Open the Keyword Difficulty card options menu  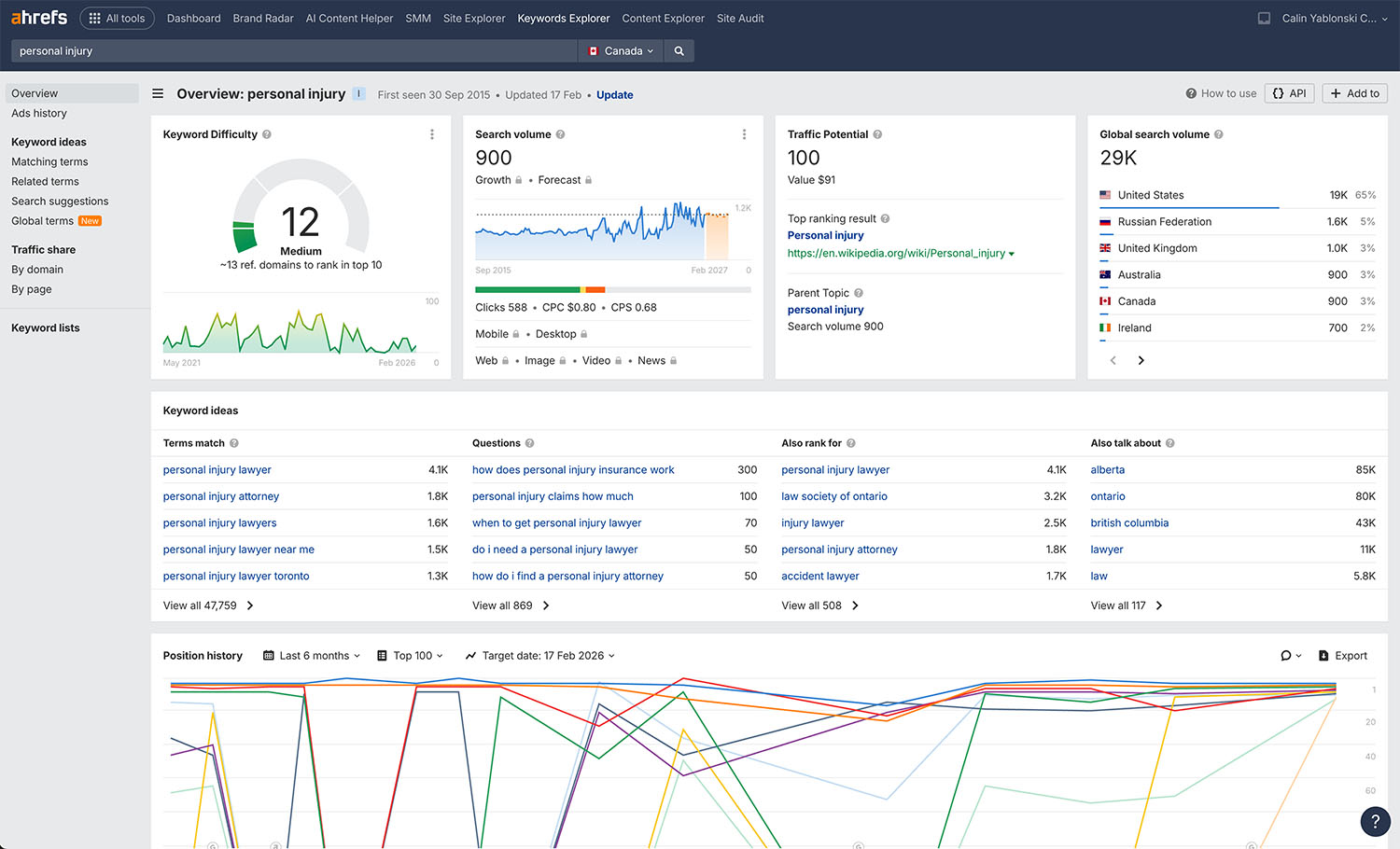click(432, 134)
